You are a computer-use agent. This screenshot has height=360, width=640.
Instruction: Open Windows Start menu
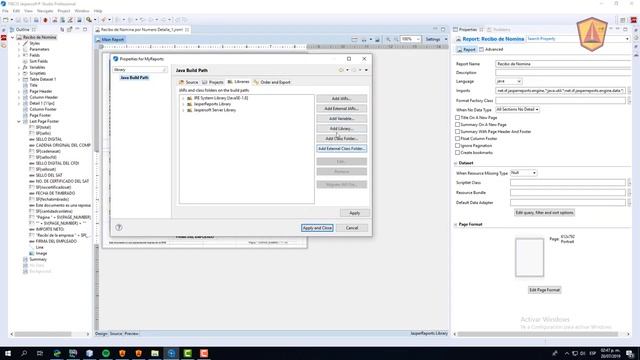(x=7, y=353)
